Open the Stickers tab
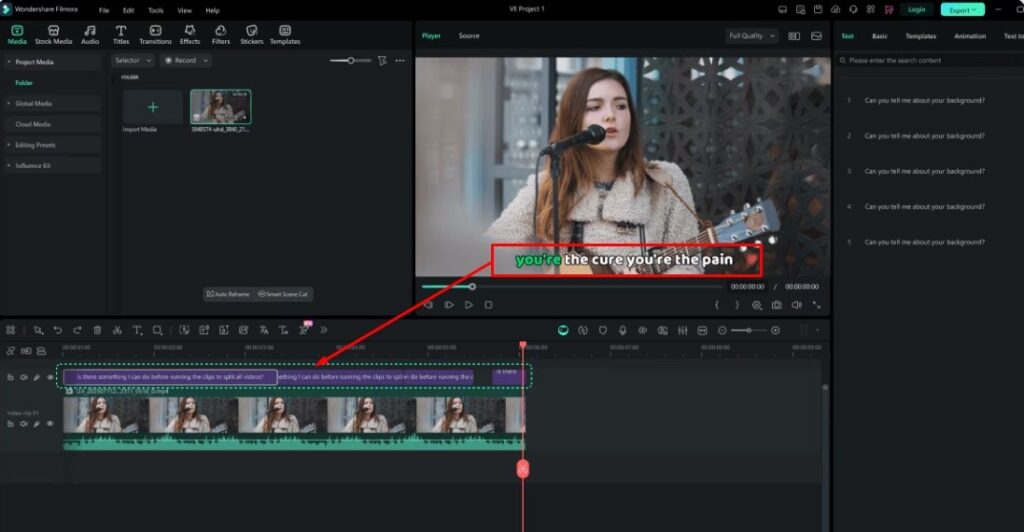Image resolution: width=1024 pixels, height=532 pixels. [251, 35]
